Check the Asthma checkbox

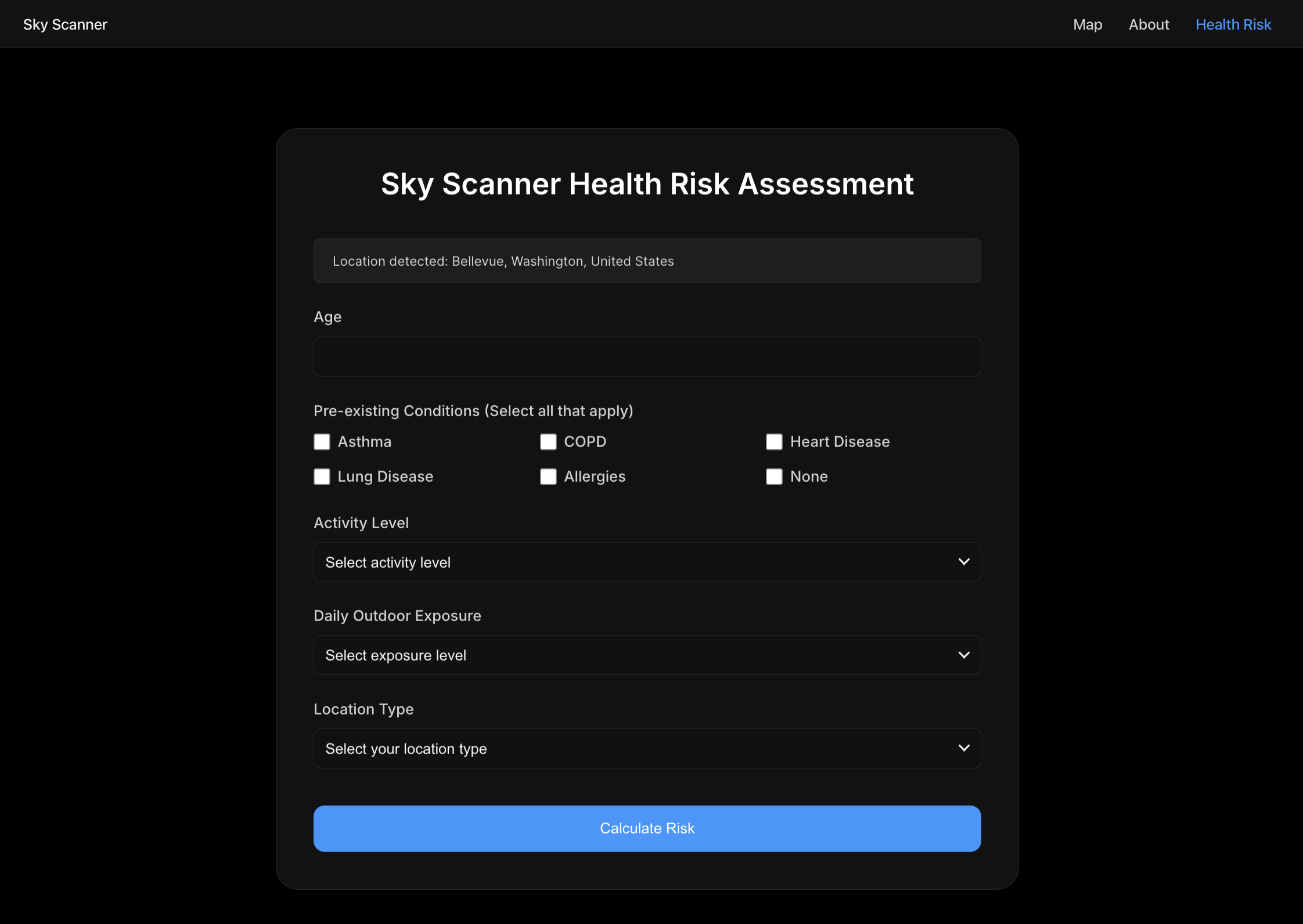tap(322, 442)
